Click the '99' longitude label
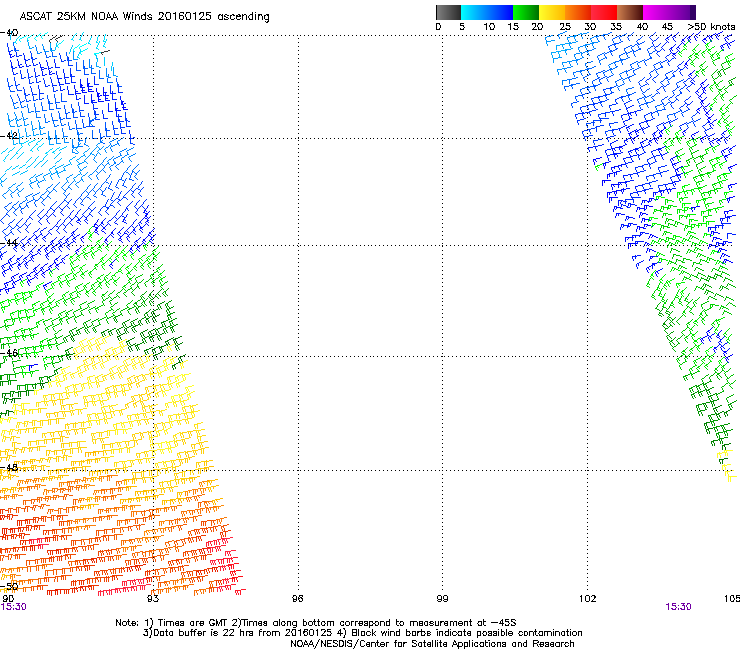The image size is (740, 650). [x=442, y=599]
